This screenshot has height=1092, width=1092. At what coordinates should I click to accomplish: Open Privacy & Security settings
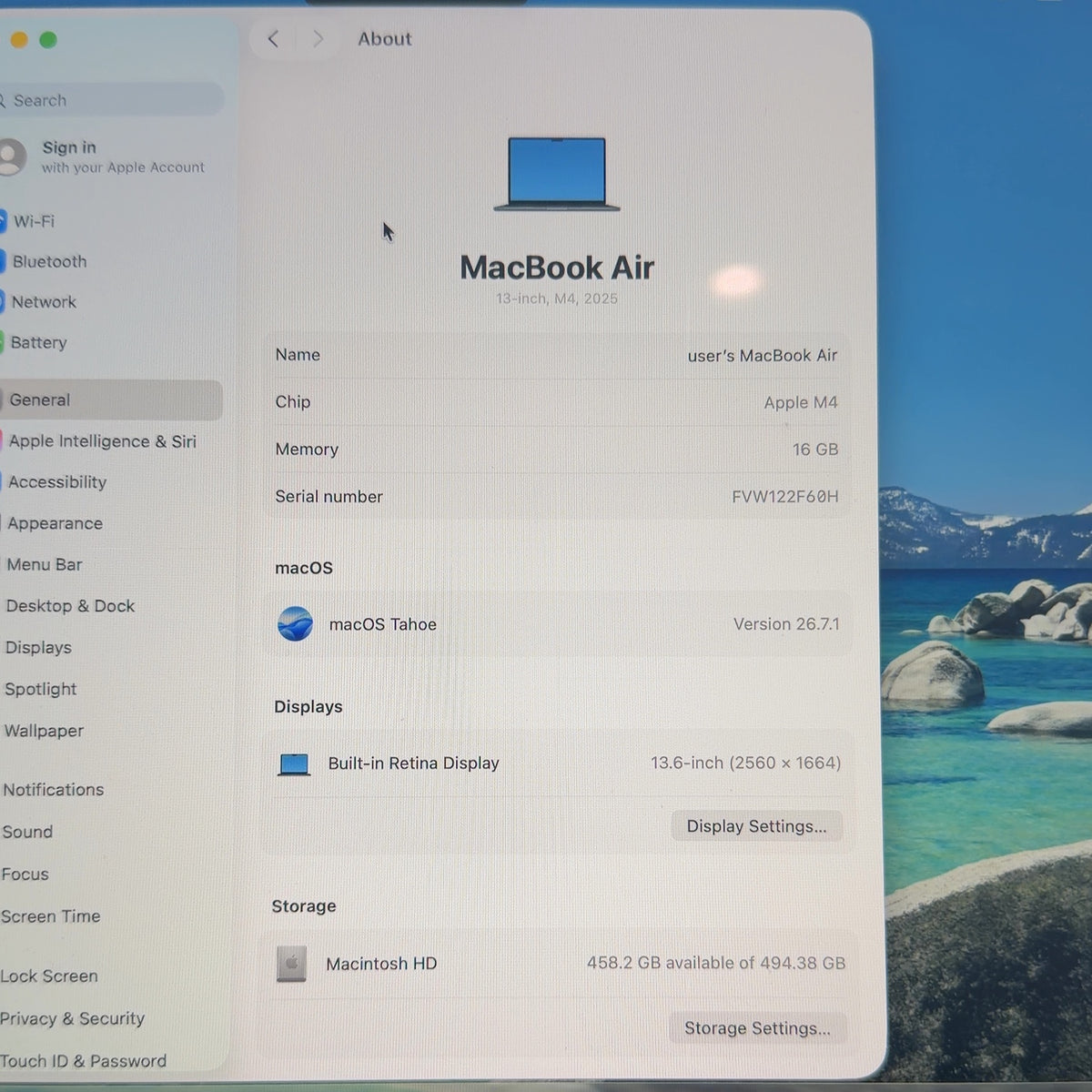coord(72,1019)
